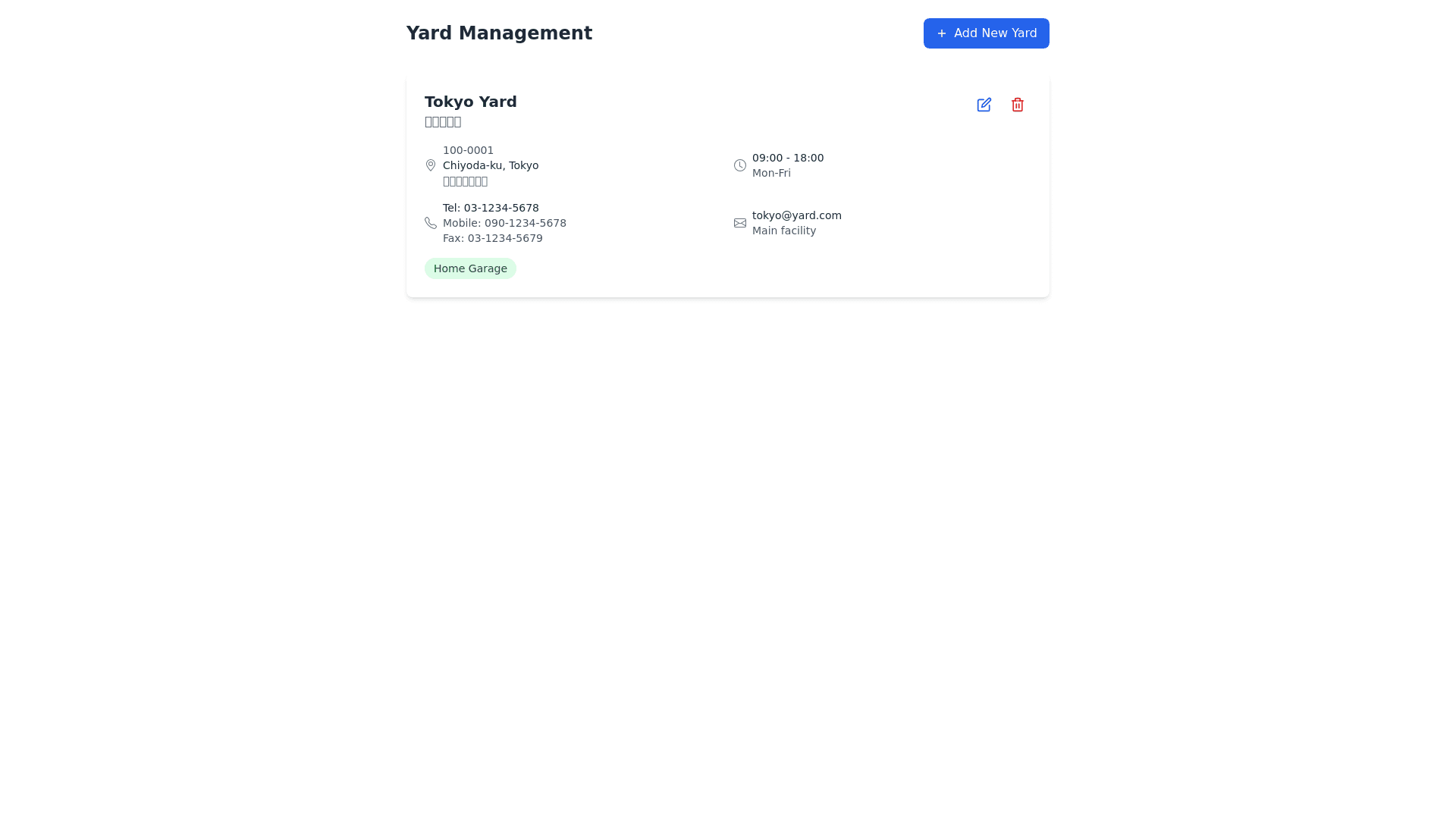Click the phone icon beside Tel number
Viewport: 1456px width, 819px height.
430,223
